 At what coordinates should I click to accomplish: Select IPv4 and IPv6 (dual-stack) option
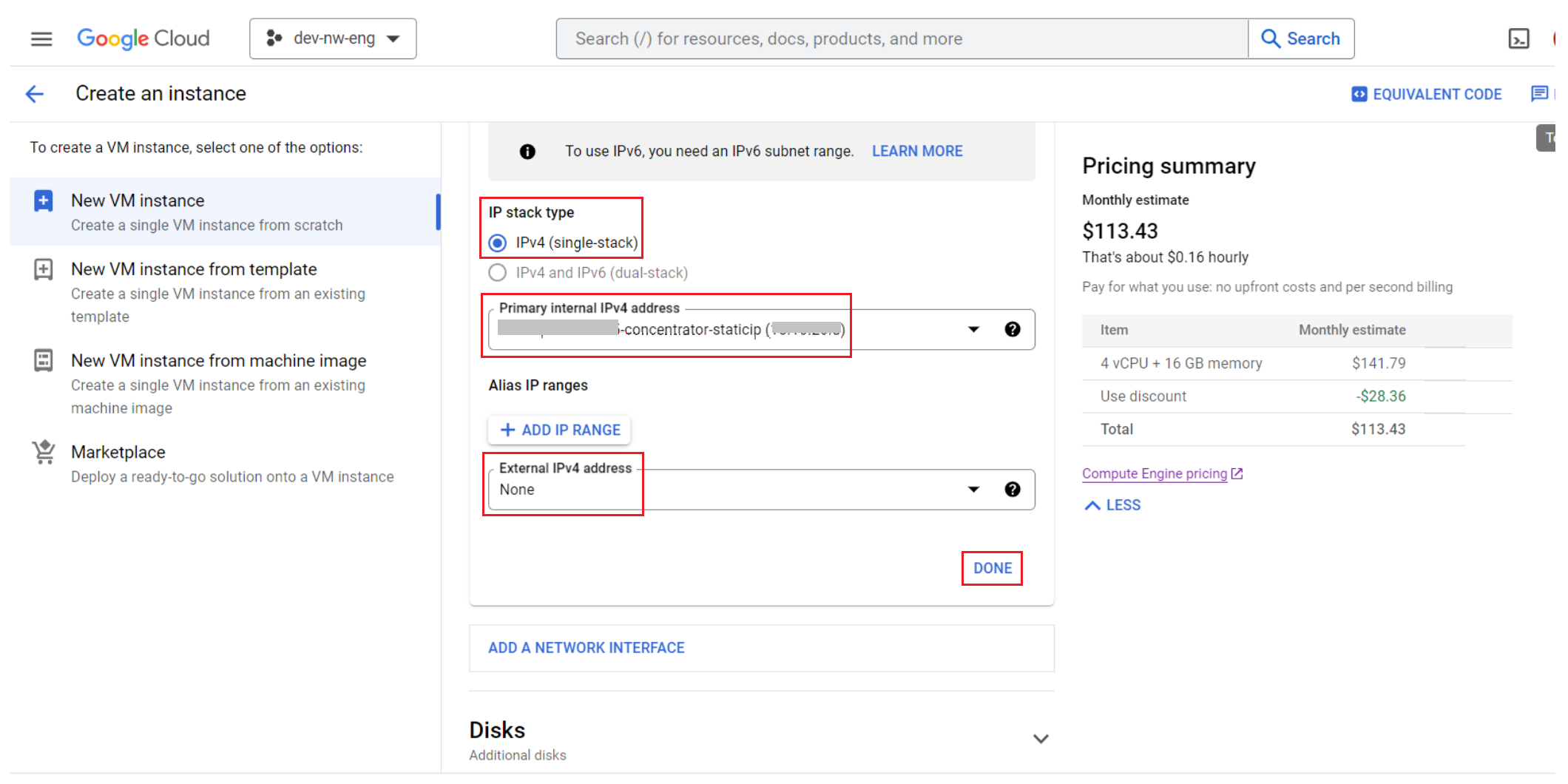[498, 273]
